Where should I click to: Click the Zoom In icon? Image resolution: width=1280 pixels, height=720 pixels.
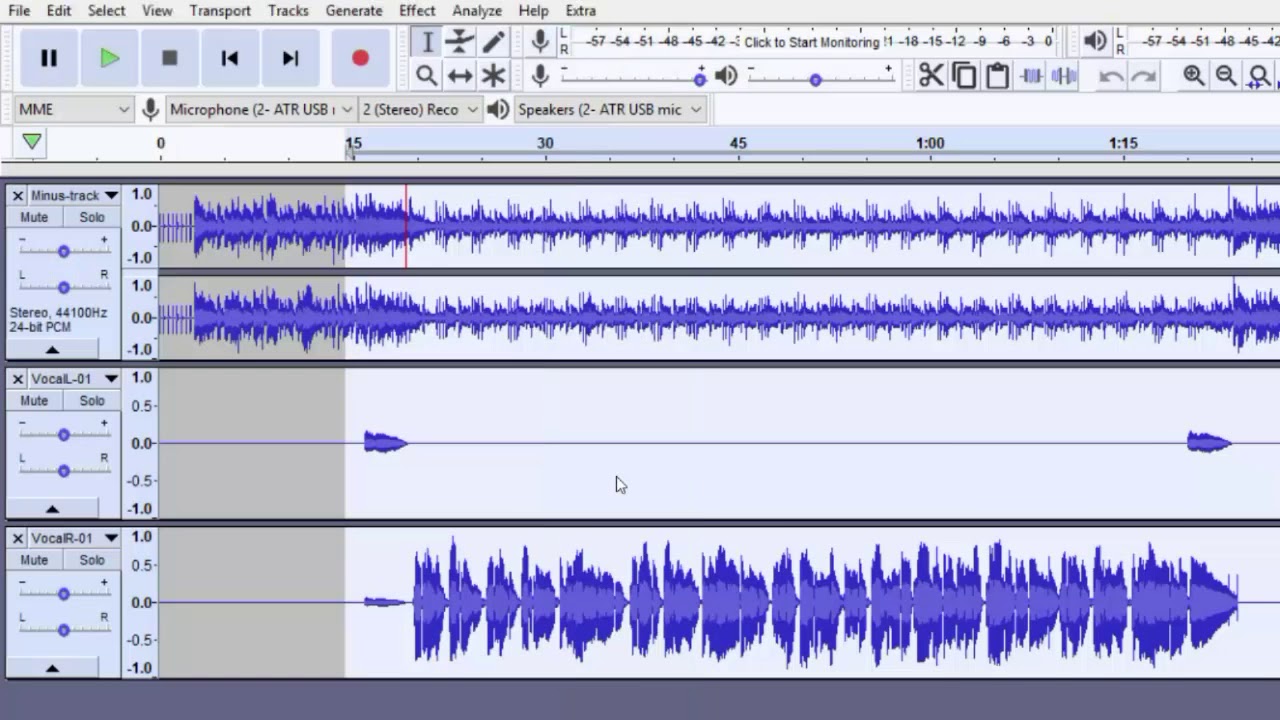(1193, 76)
